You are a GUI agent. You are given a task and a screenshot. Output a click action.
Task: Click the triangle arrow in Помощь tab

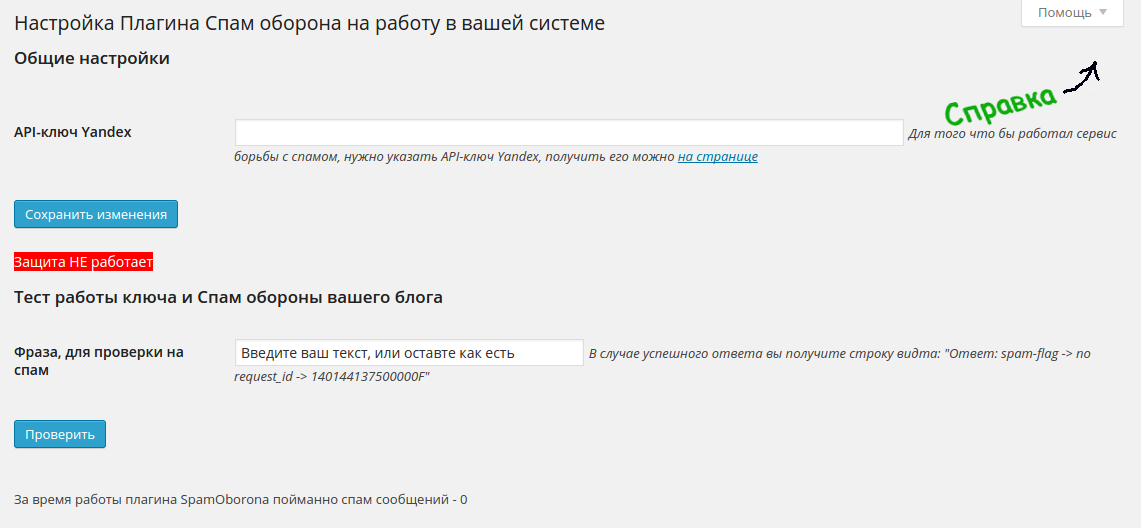click(x=1103, y=13)
